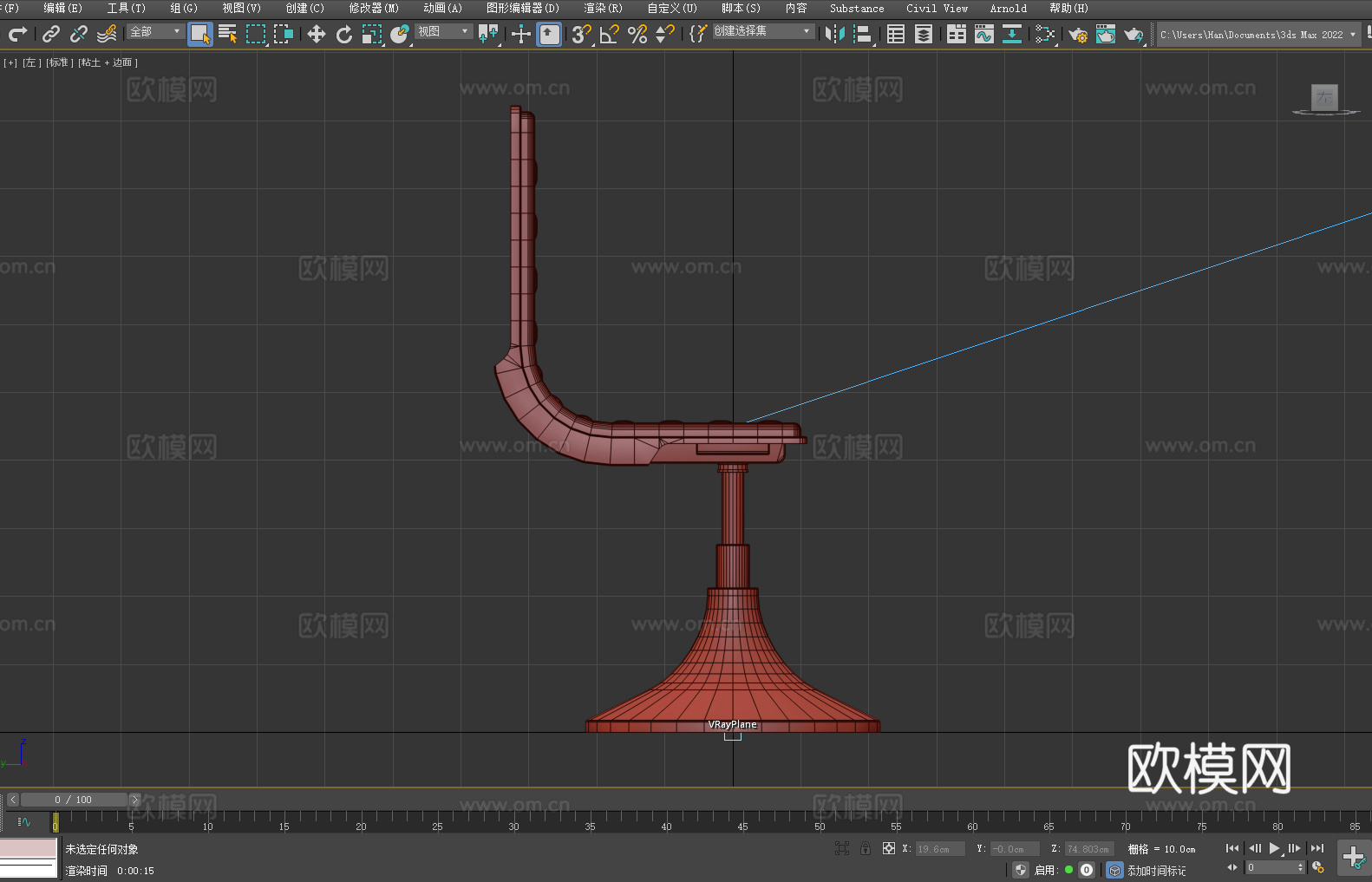Open Render Setup teapot icon
Image resolution: width=1372 pixels, height=882 pixels.
1078,34
